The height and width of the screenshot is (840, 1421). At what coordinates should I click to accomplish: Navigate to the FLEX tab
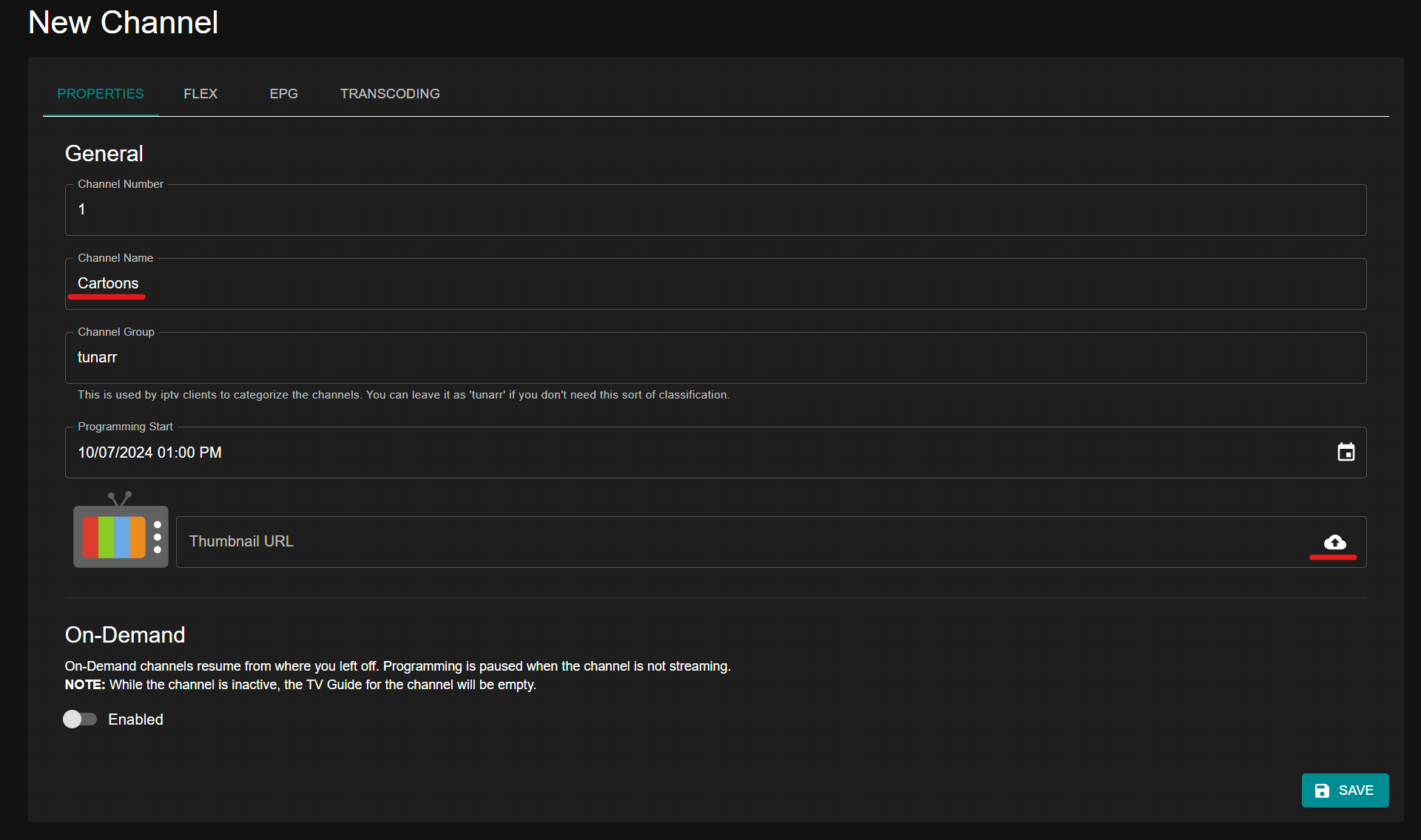tap(198, 93)
